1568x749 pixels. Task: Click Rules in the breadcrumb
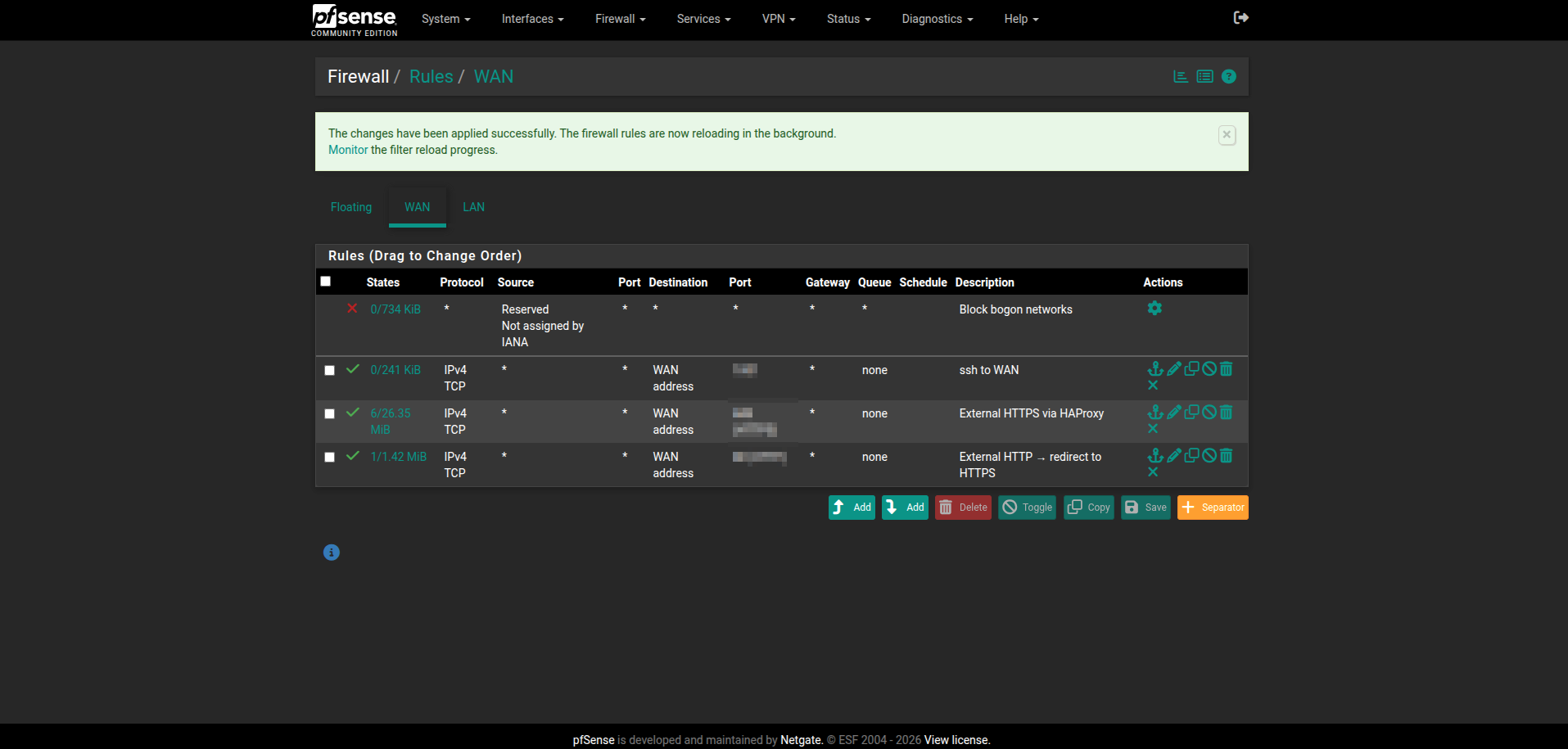coord(431,76)
